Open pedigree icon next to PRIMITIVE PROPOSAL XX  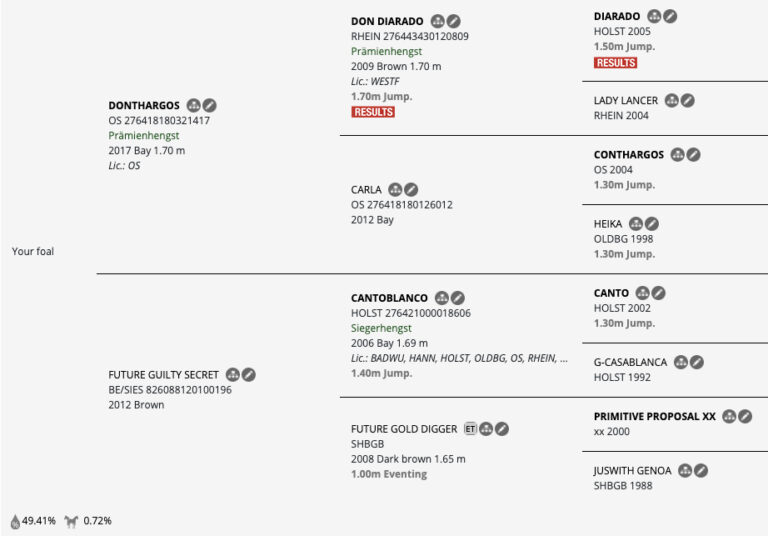pos(729,416)
